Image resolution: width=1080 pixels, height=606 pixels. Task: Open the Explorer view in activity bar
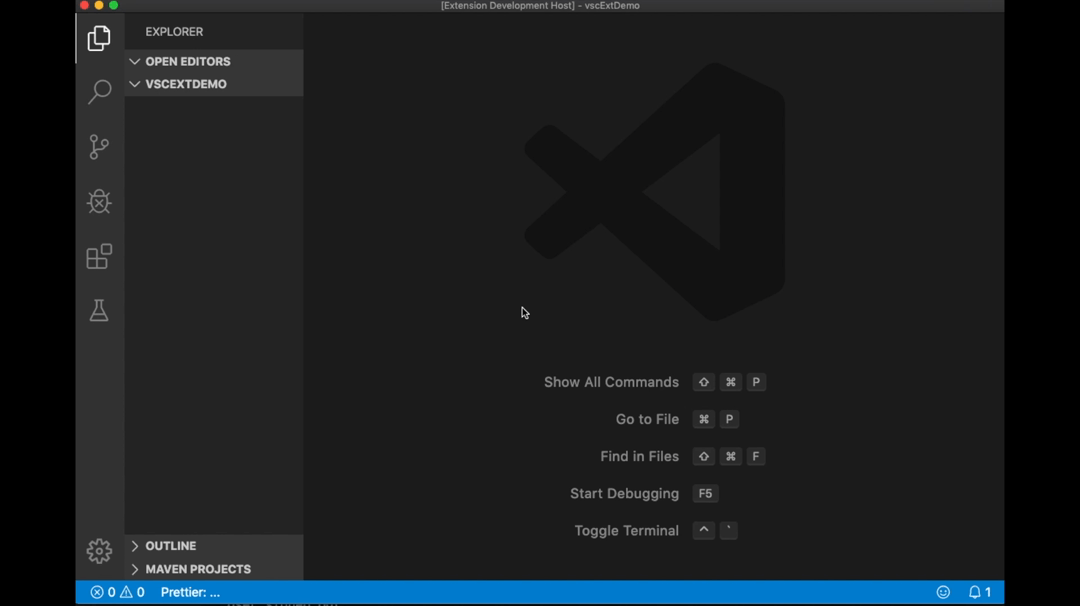click(x=99, y=39)
